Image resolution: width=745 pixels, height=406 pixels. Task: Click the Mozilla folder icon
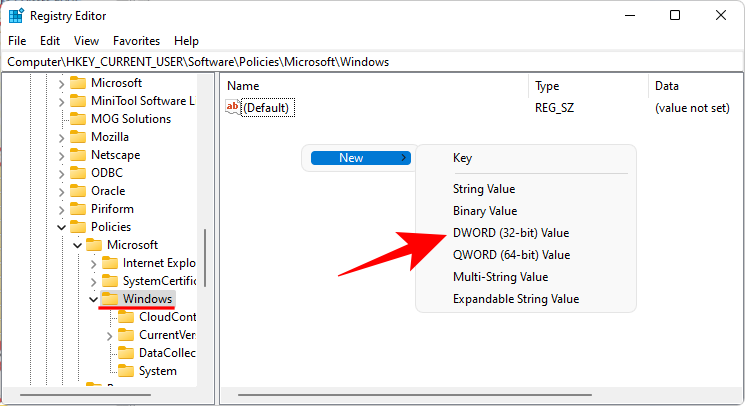click(x=78, y=137)
